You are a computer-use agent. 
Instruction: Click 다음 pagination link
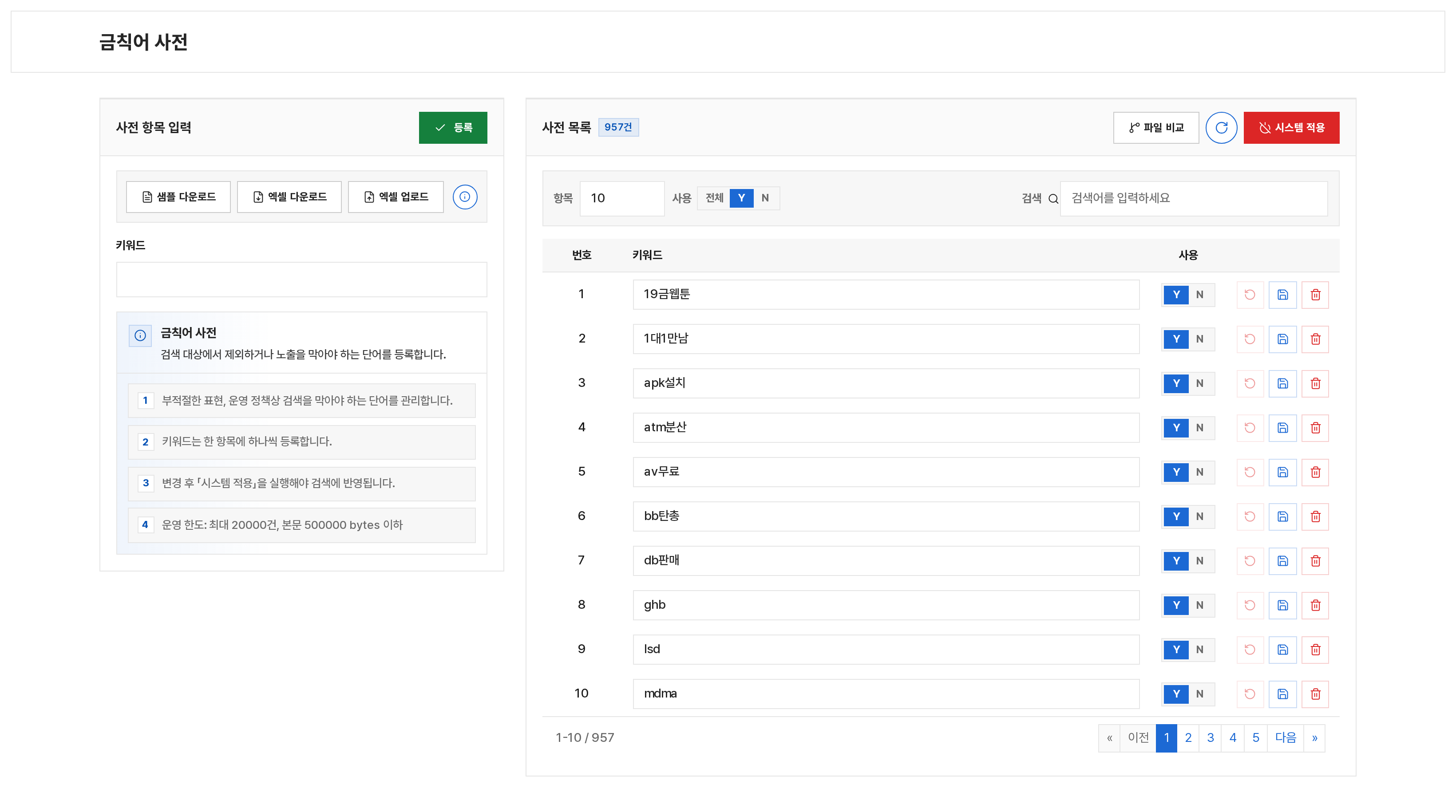(1285, 738)
